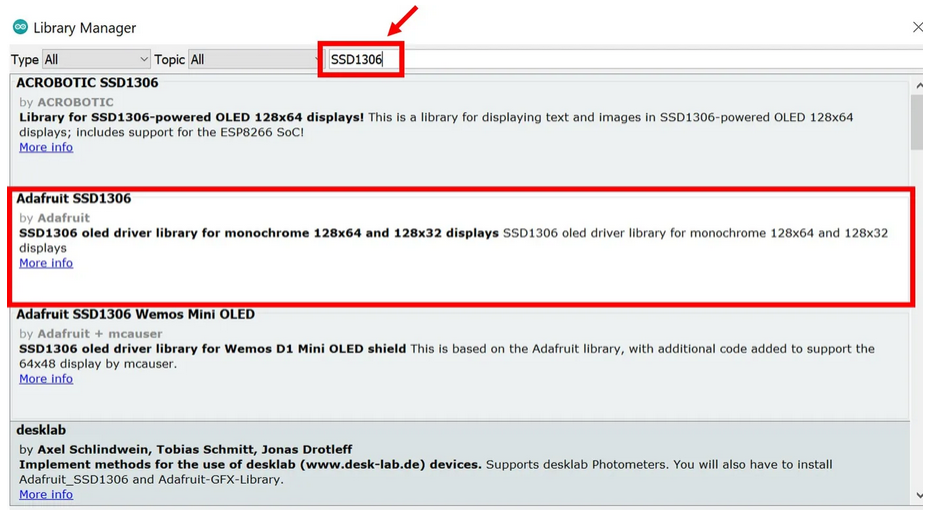The width and height of the screenshot is (931, 512).
Task: Select the highlighted Adafruit SSD1306 library title
Action: pyautogui.click(x=74, y=199)
